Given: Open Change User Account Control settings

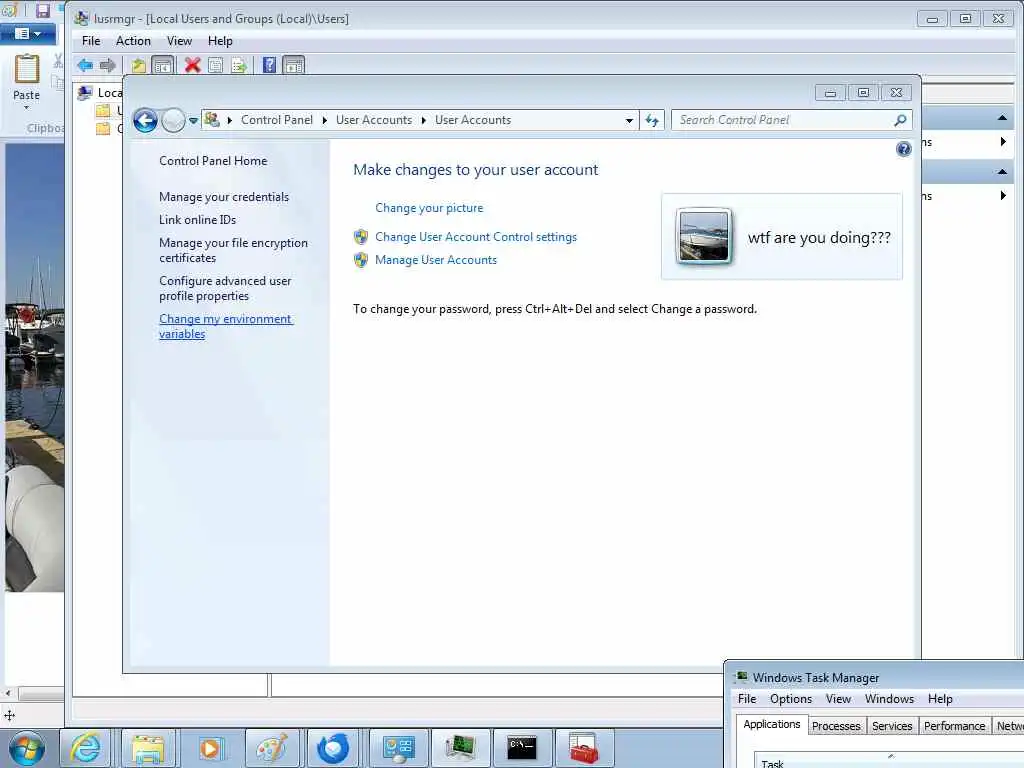Looking at the screenshot, I should 476,237.
